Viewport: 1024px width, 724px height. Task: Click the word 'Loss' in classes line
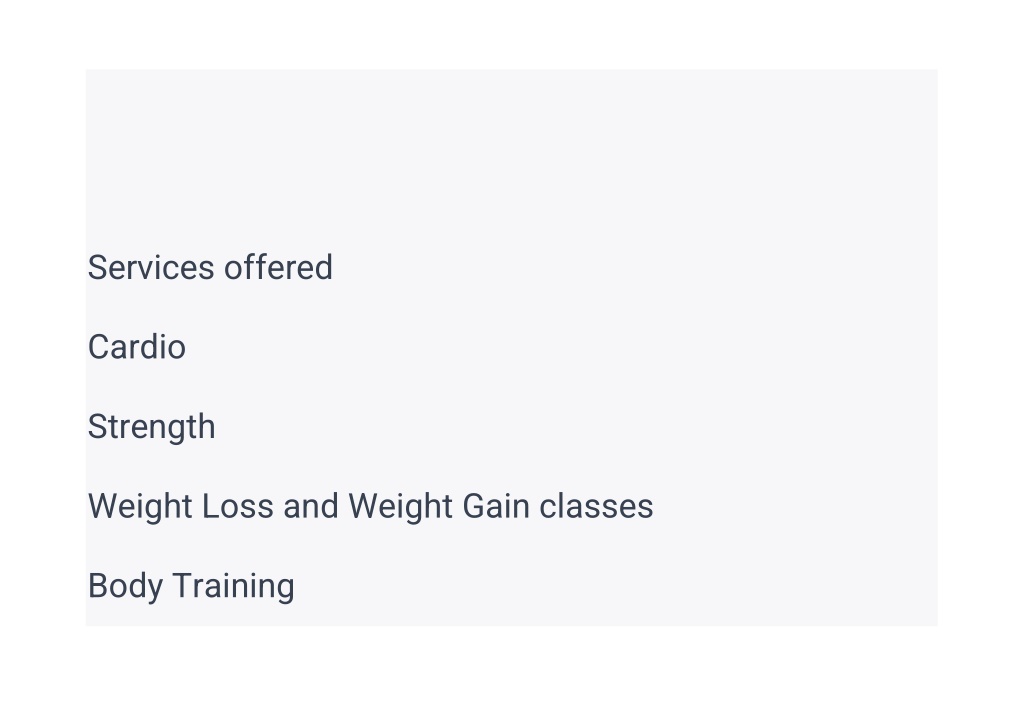coord(238,506)
